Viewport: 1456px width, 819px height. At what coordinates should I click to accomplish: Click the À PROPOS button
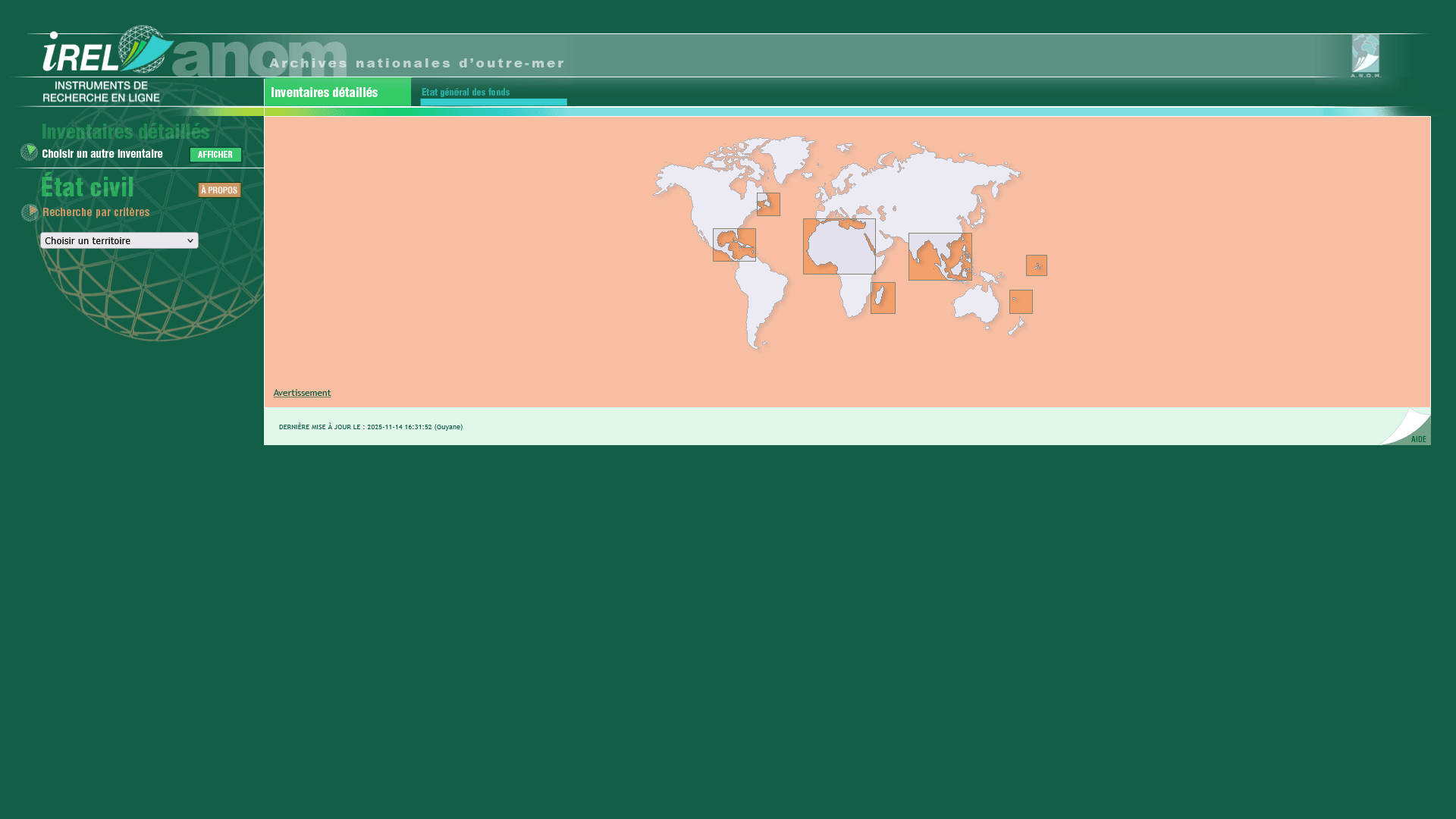coord(219,190)
